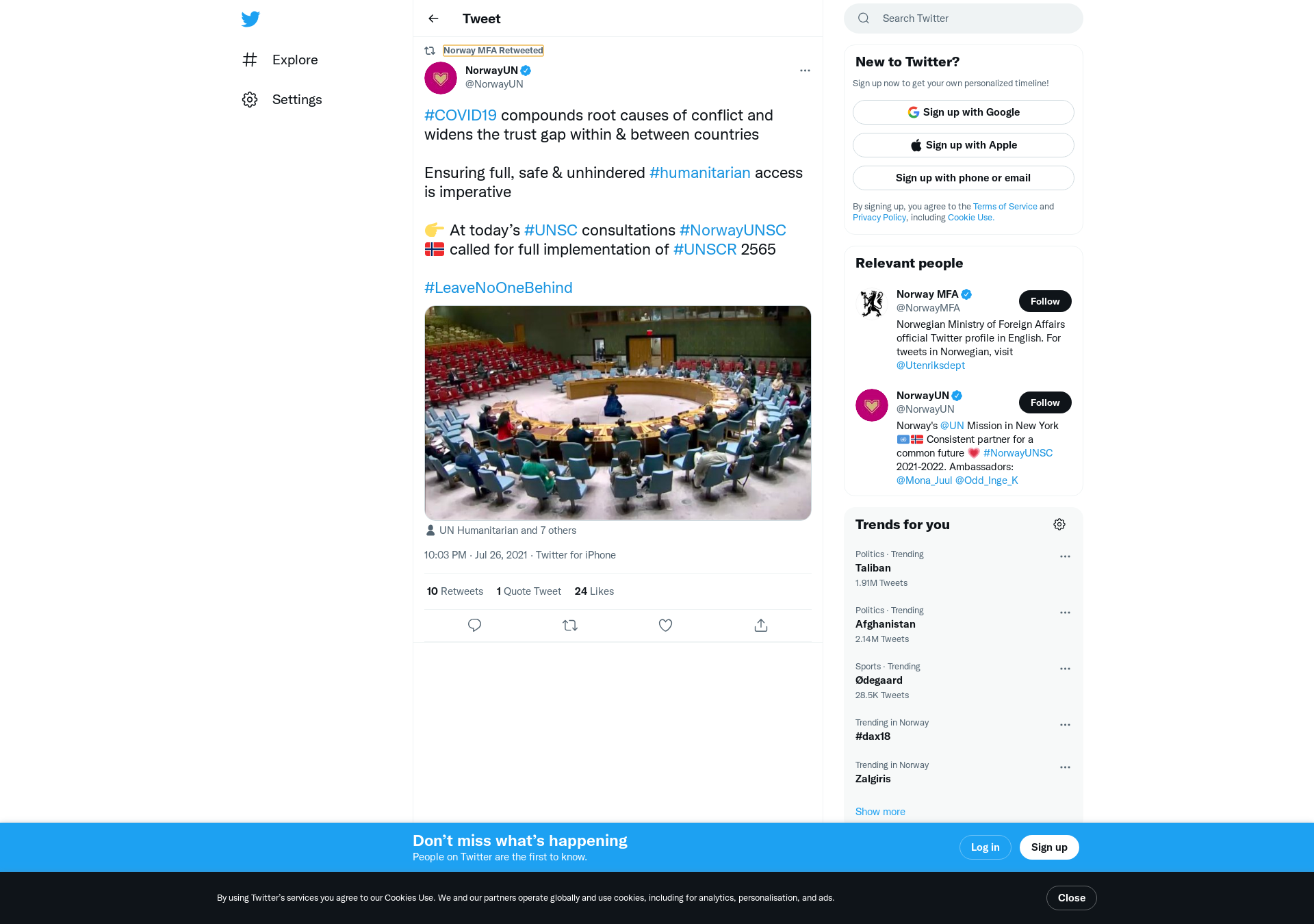The height and width of the screenshot is (924, 1314).
Task: Open the #LeaveNoOneBehind hashtag link
Action: [x=498, y=287]
